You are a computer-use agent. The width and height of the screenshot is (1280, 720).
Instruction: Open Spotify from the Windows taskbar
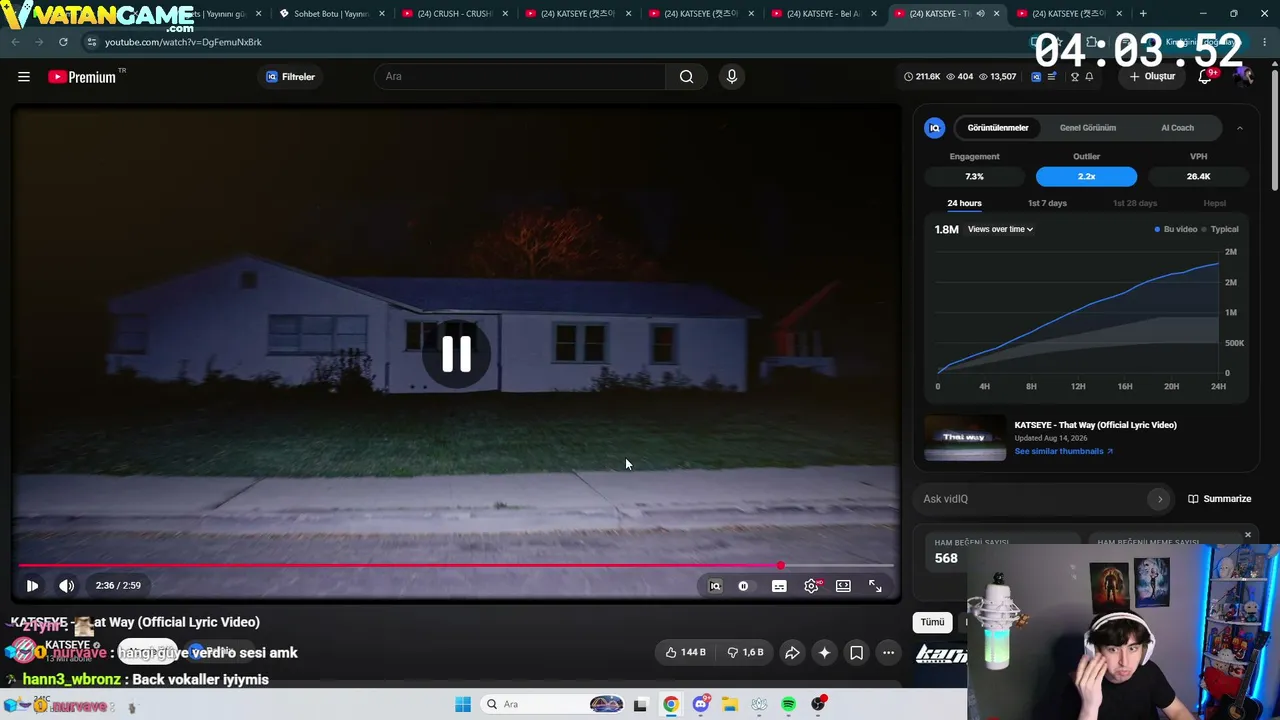click(788, 704)
